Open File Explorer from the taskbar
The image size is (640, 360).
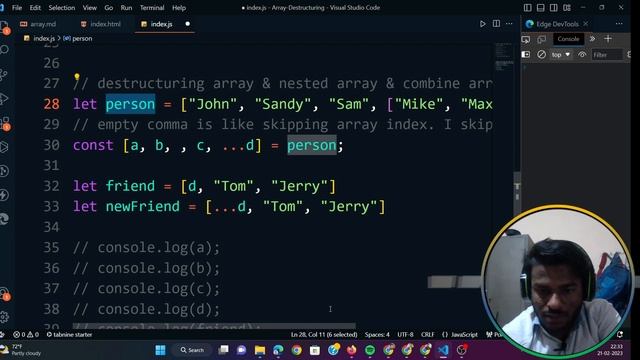click(x=260, y=350)
